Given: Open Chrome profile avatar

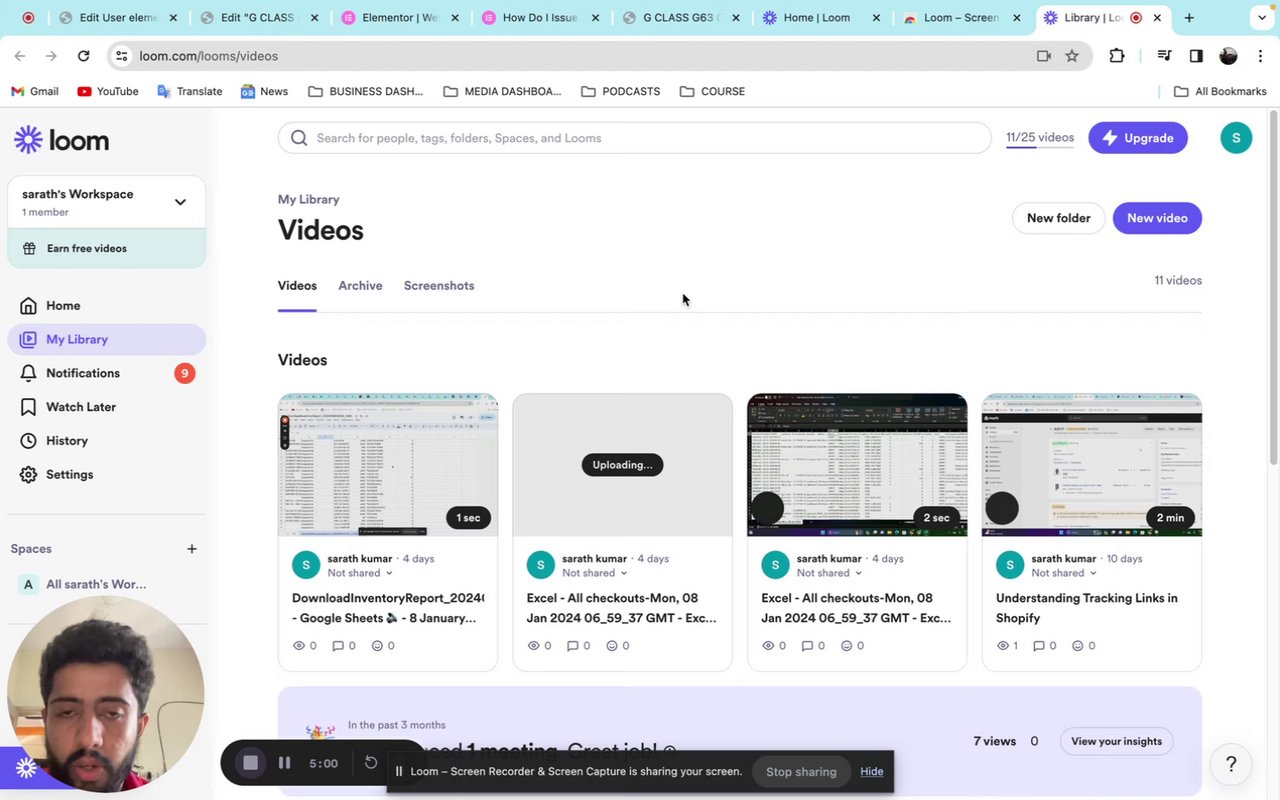Looking at the screenshot, I should point(1229,56).
